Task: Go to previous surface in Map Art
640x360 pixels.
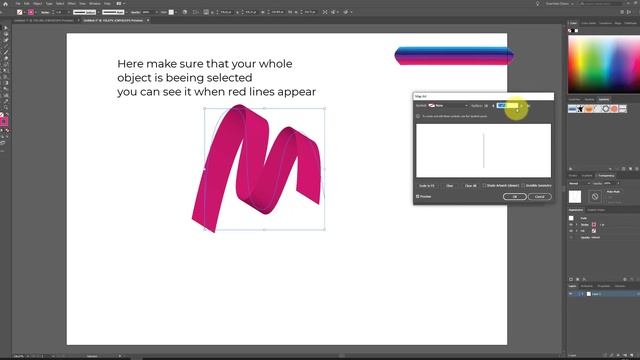Action: 493,106
